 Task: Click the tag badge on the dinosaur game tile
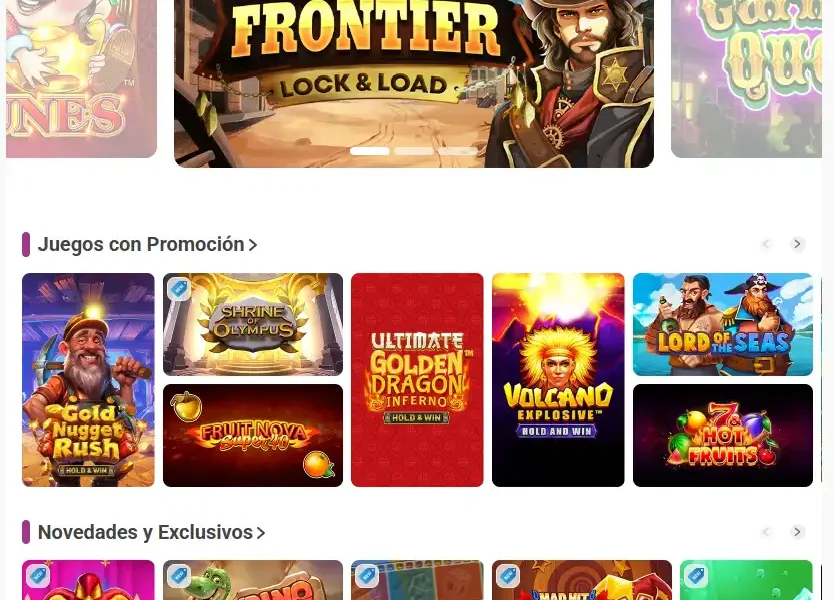tap(179, 576)
